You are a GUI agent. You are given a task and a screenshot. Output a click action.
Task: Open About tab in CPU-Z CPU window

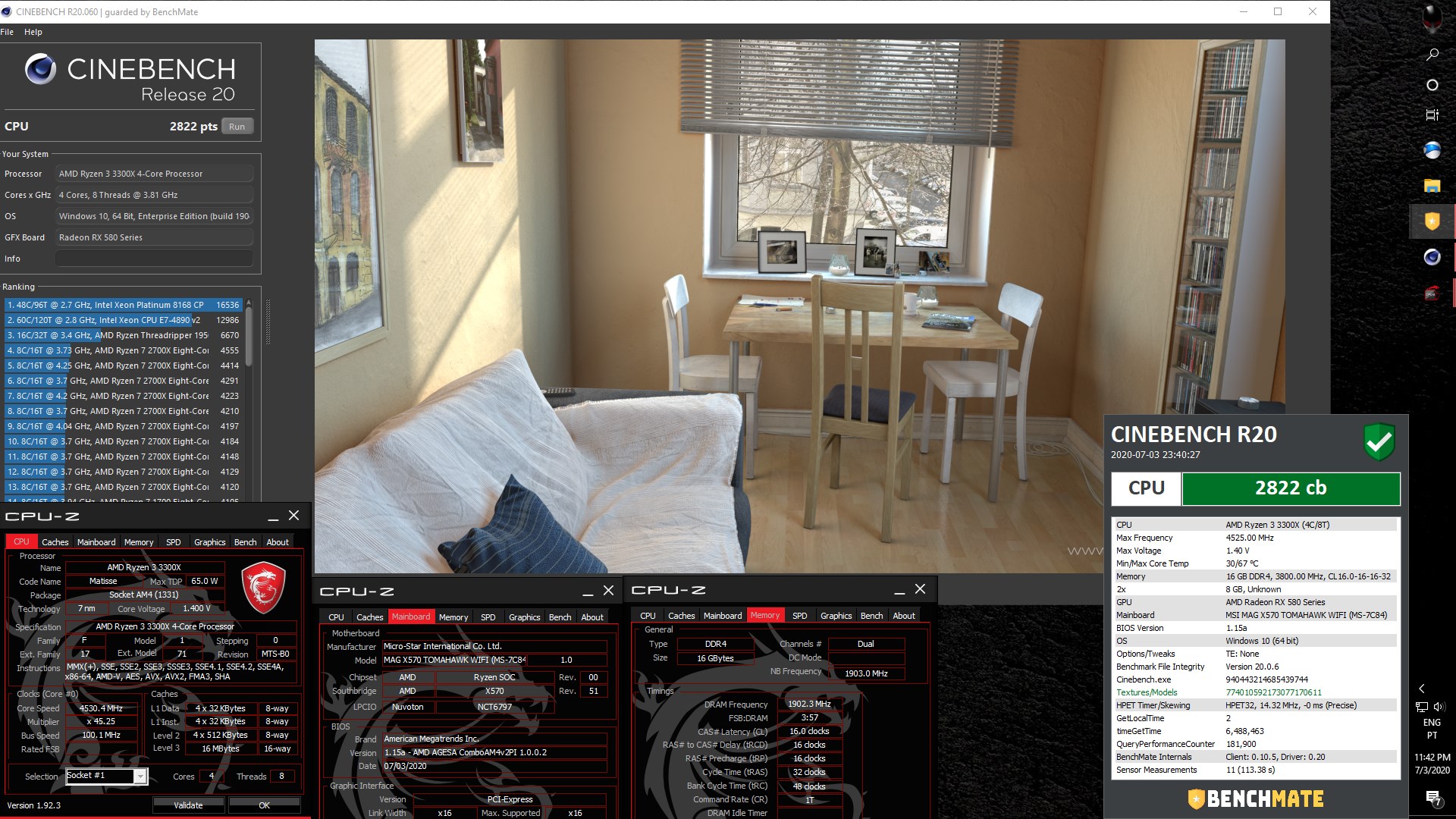coord(278,542)
